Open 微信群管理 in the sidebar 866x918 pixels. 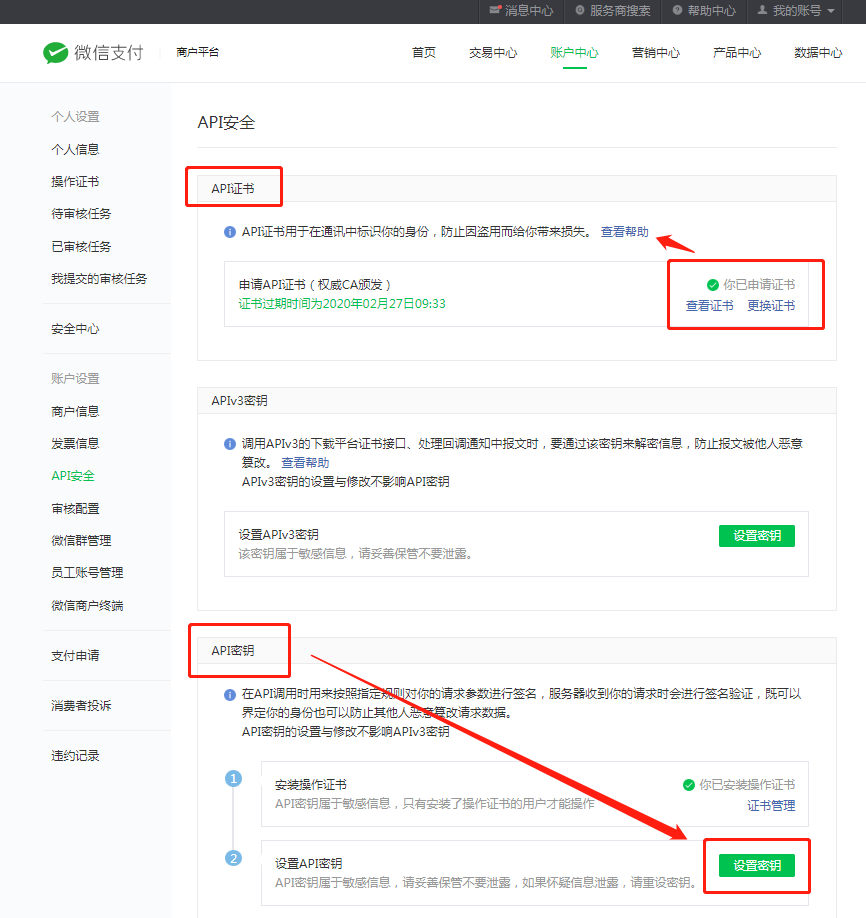pyautogui.click(x=81, y=540)
